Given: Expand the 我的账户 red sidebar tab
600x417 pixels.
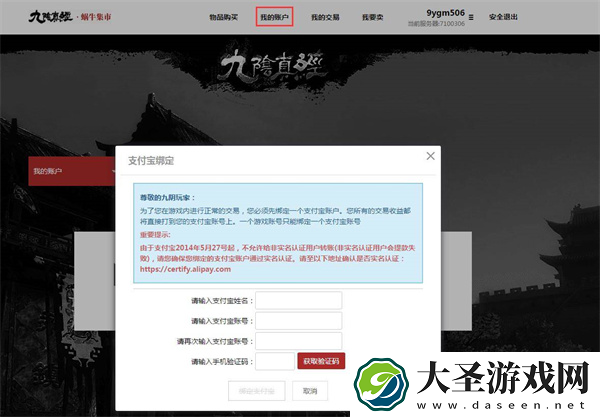Looking at the screenshot, I should [72, 171].
